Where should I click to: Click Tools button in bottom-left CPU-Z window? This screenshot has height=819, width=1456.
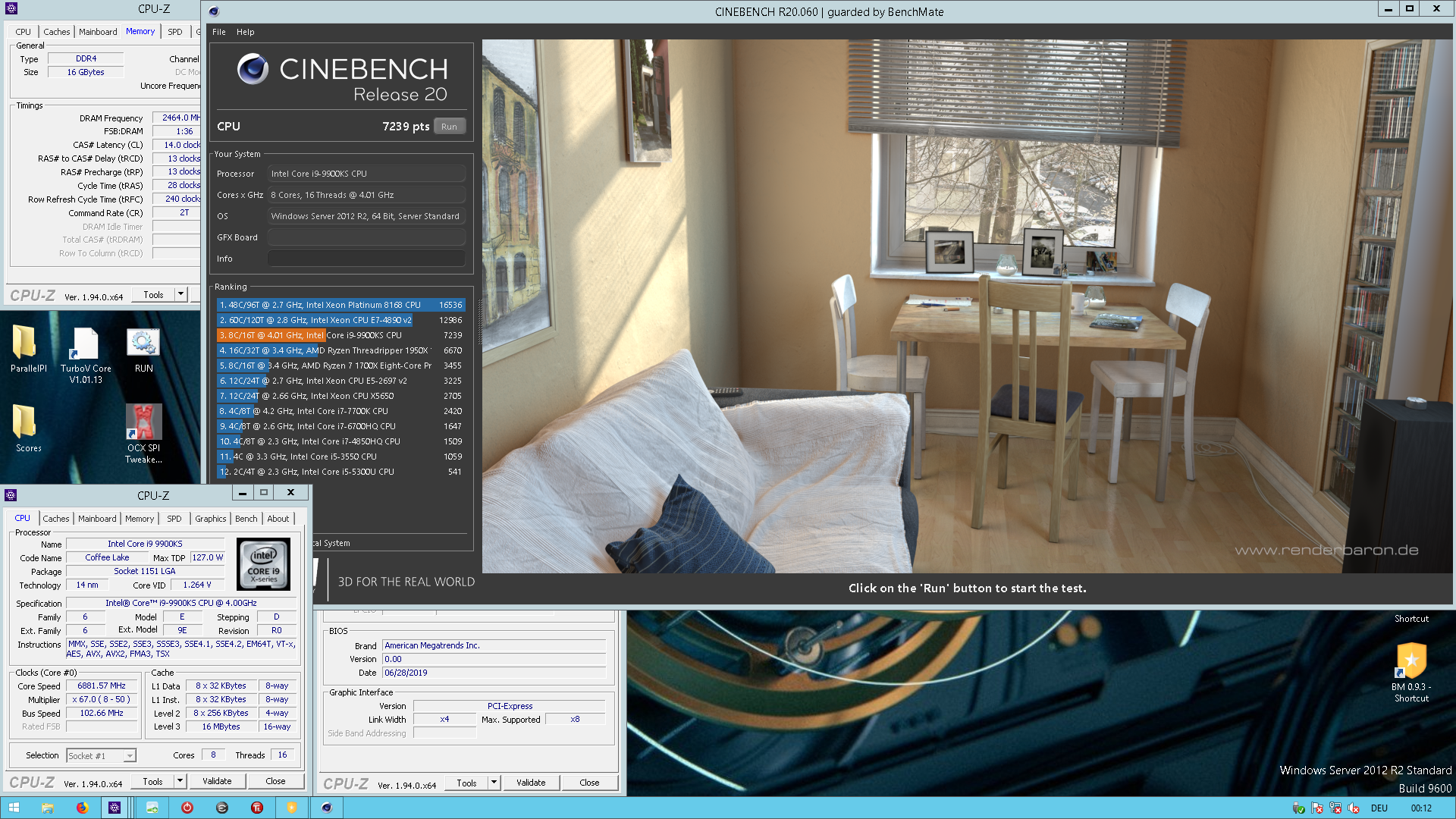[152, 781]
